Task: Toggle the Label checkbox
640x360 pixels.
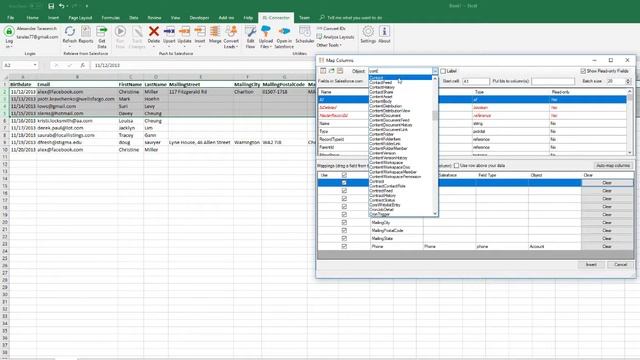Action: (x=443, y=71)
